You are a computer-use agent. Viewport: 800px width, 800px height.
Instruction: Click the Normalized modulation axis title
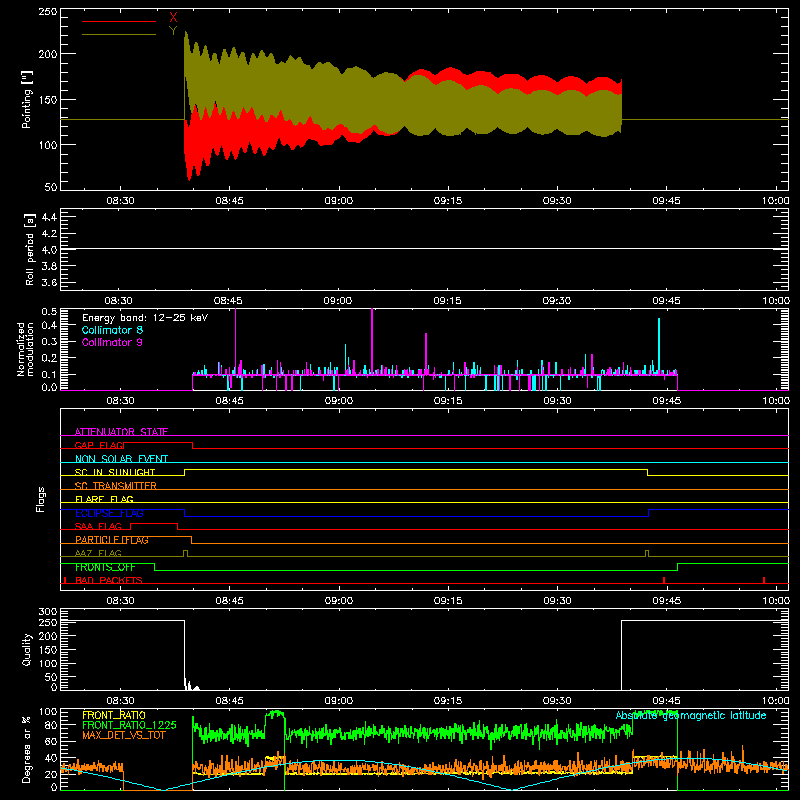(25, 349)
